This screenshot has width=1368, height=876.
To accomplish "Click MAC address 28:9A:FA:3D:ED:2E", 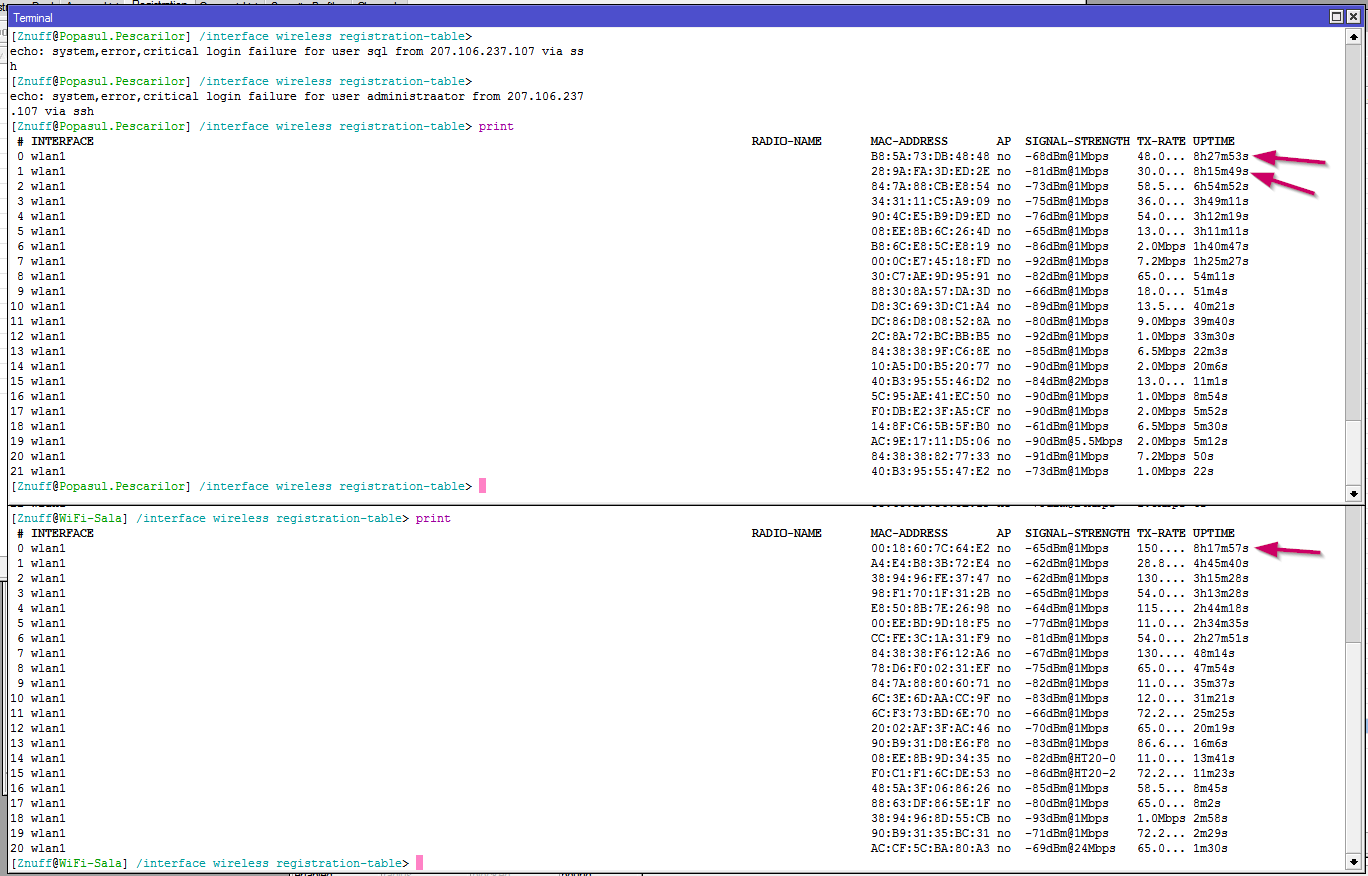I will click(930, 171).
